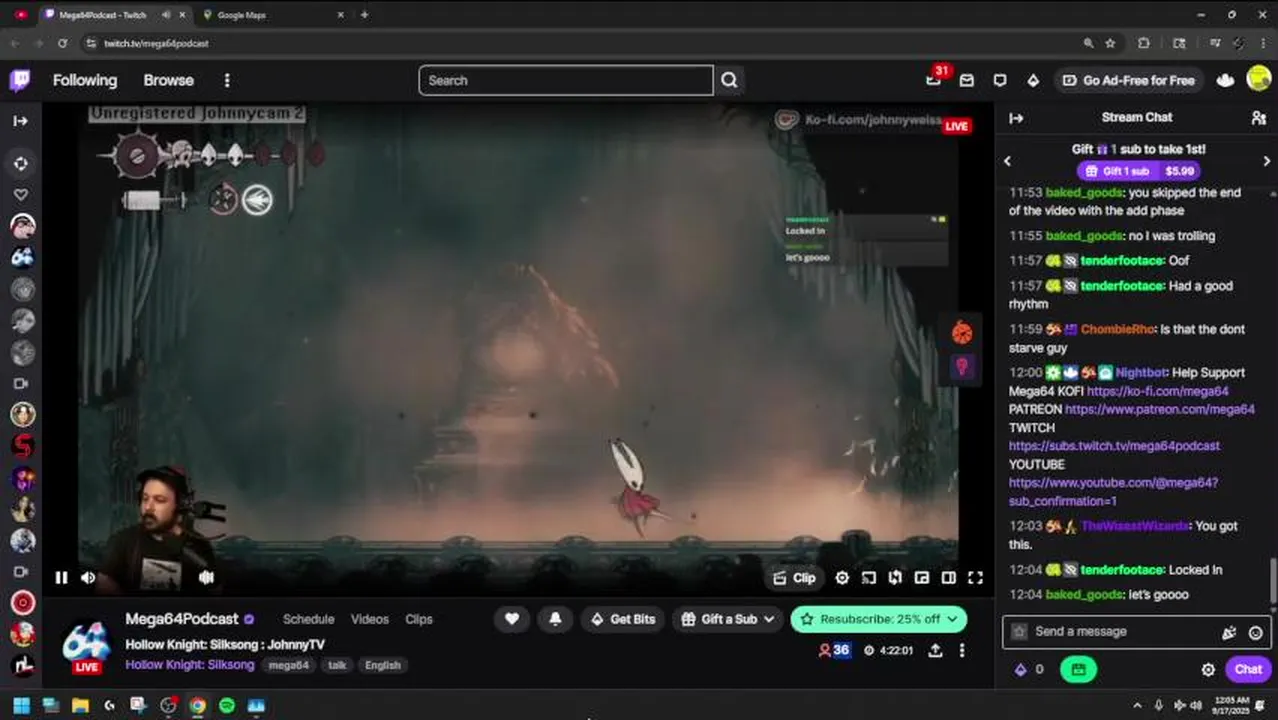The width and height of the screenshot is (1278, 720).
Task: Go to the Following page
Action: [85, 80]
